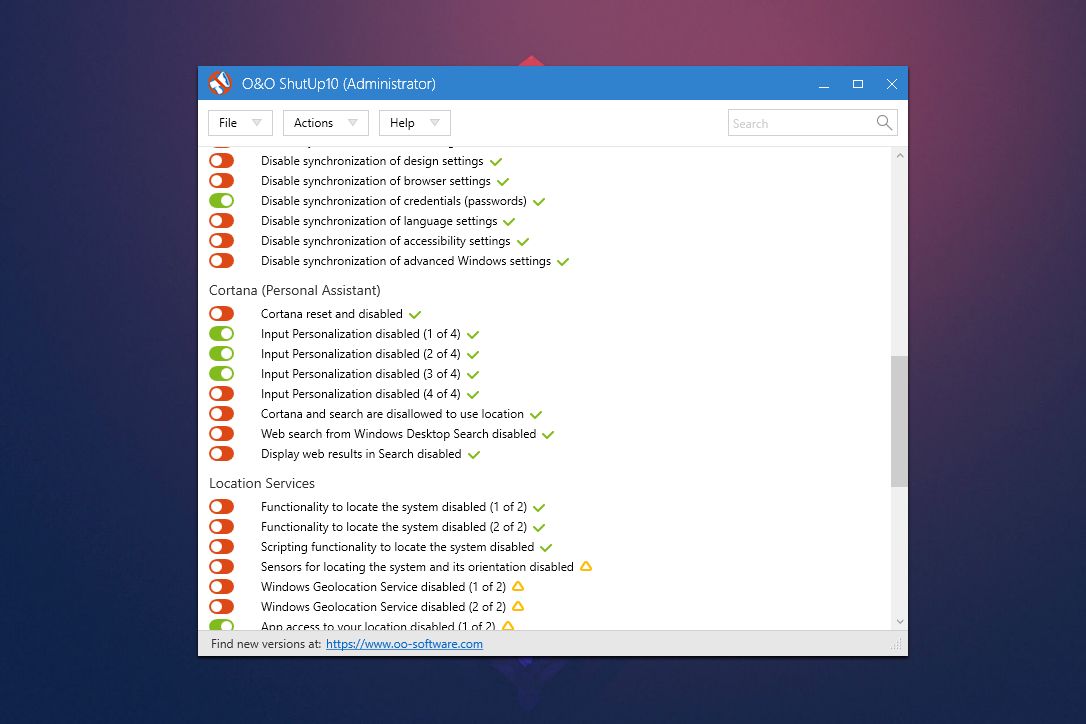
Task: Click checkmark next to accessibility settings sync
Action: click(x=523, y=242)
